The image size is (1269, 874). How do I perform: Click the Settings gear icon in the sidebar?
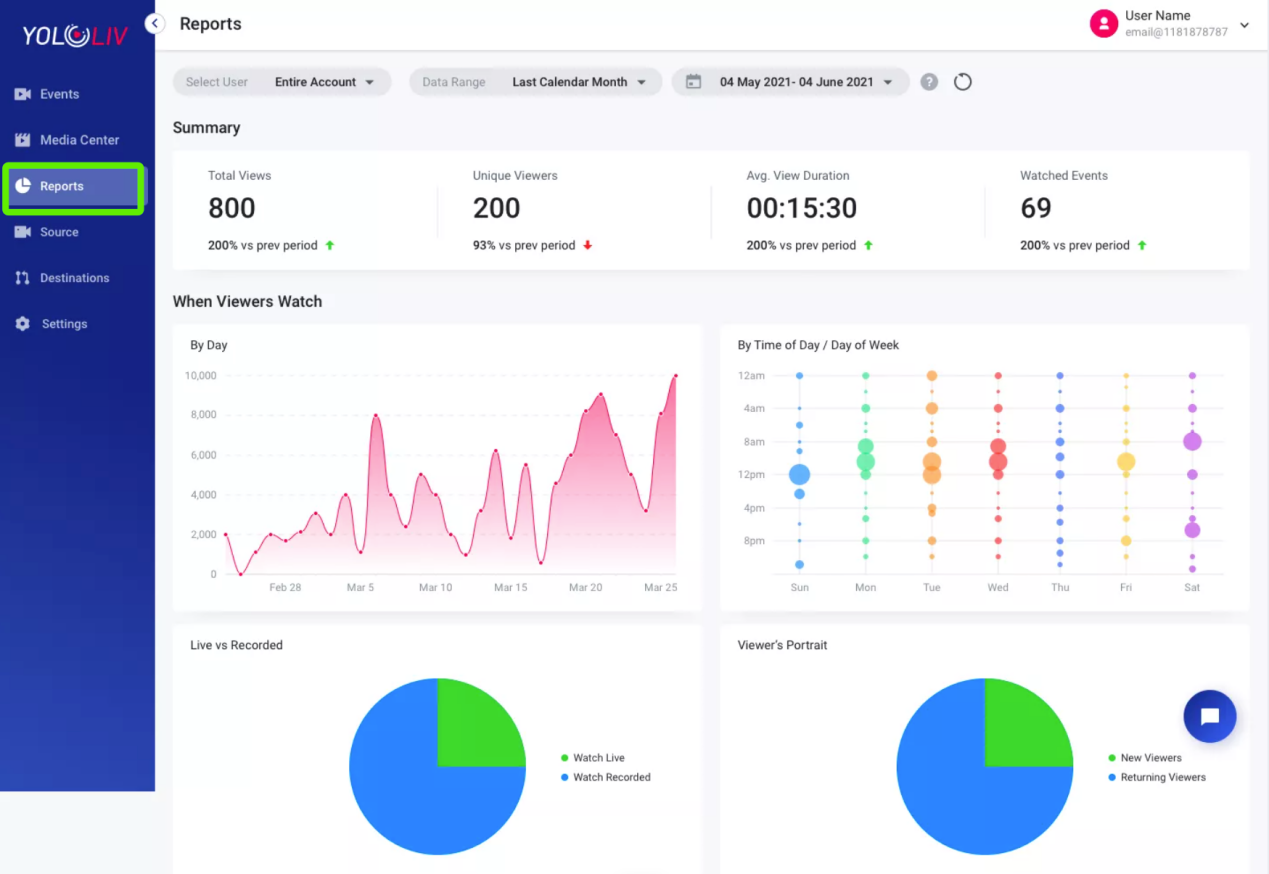tap(22, 324)
